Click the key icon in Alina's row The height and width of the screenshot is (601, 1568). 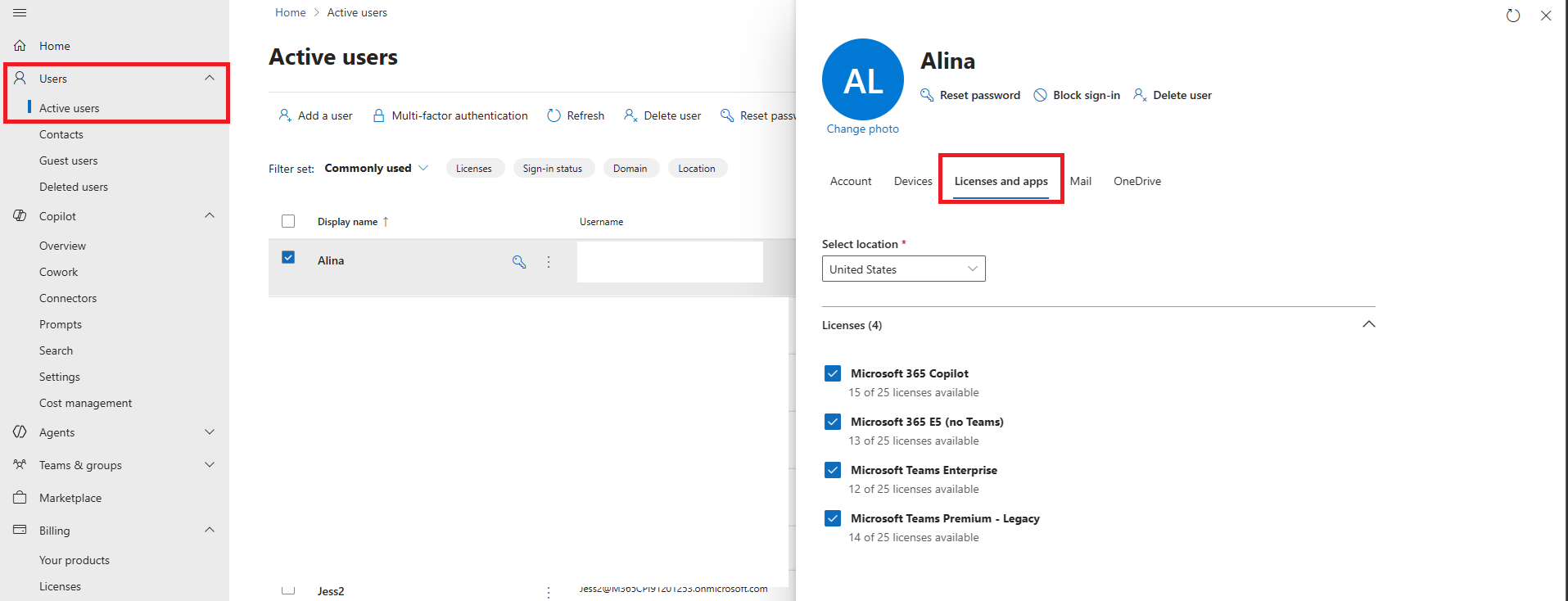pyautogui.click(x=519, y=262)
